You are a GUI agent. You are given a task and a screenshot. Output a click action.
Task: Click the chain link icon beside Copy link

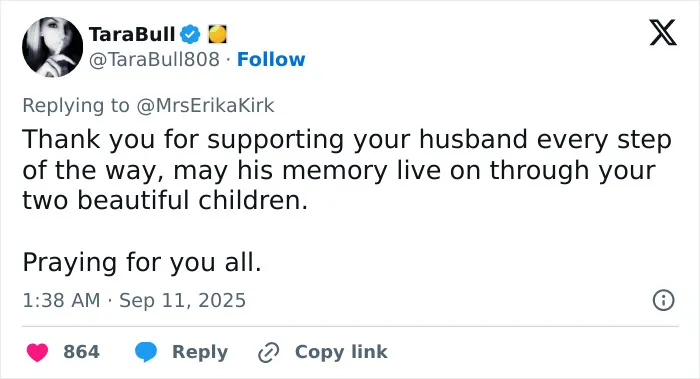pyautogui.click(x=269, y=352)
